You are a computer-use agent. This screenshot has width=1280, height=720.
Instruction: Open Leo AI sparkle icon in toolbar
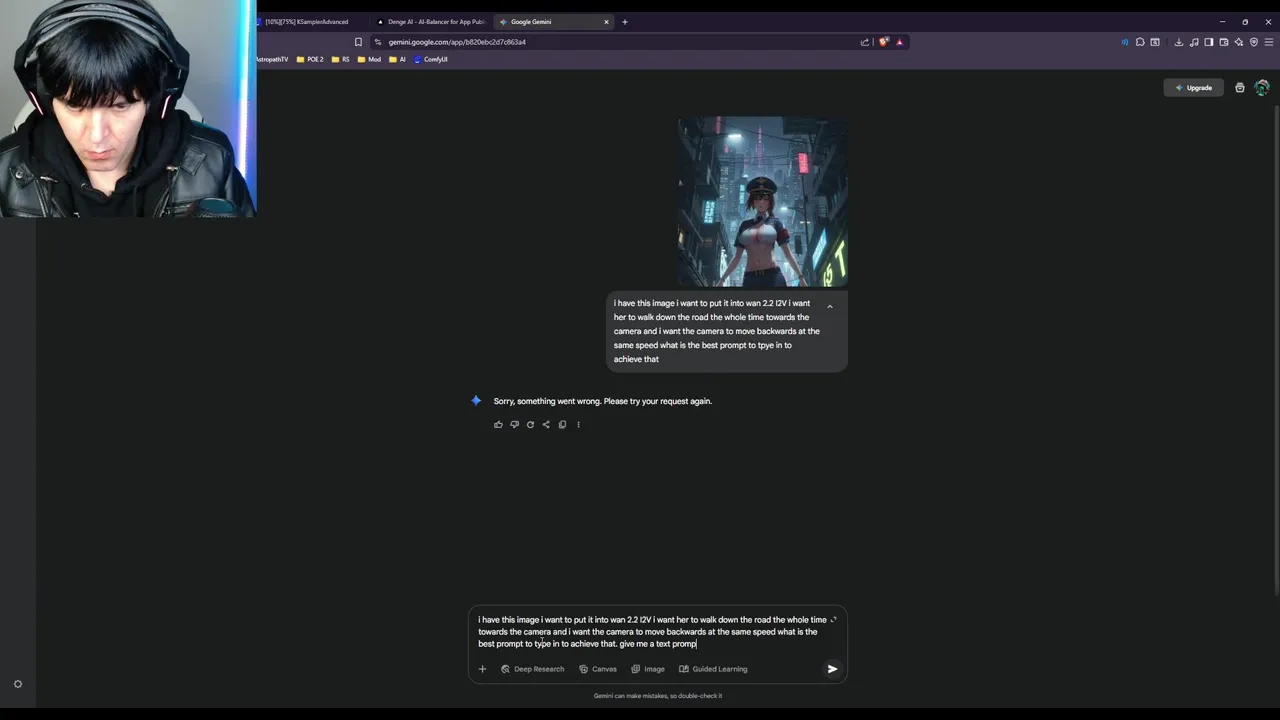click(1239, 42)
